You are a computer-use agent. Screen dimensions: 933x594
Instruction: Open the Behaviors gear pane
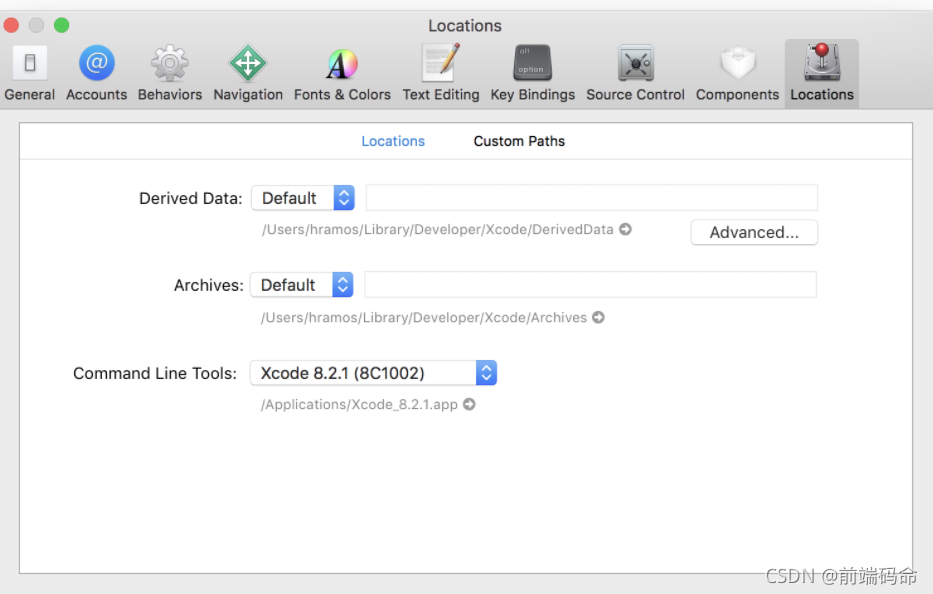click(170, 73)
